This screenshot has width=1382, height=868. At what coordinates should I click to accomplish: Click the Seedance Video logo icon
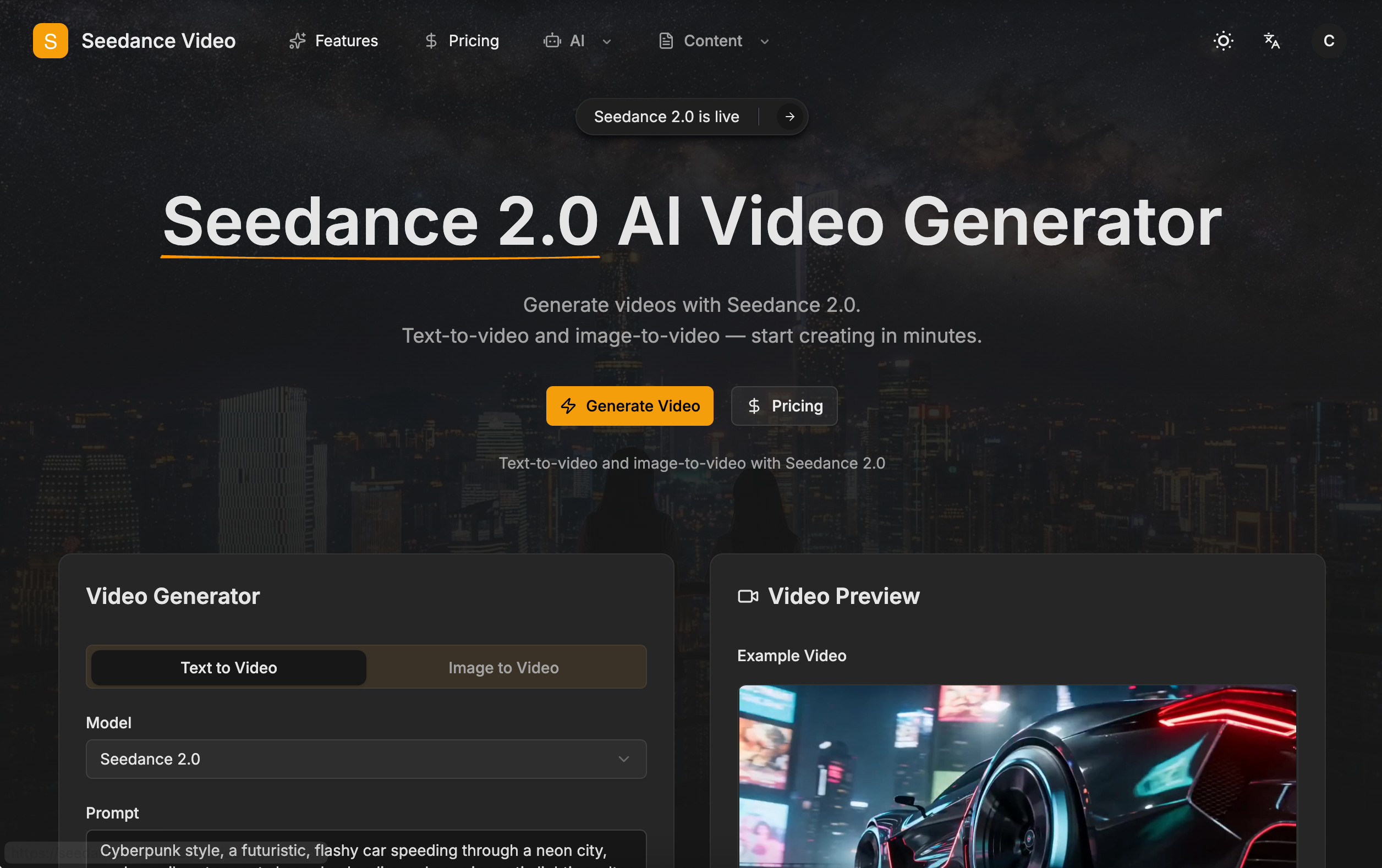coord(50,40)
